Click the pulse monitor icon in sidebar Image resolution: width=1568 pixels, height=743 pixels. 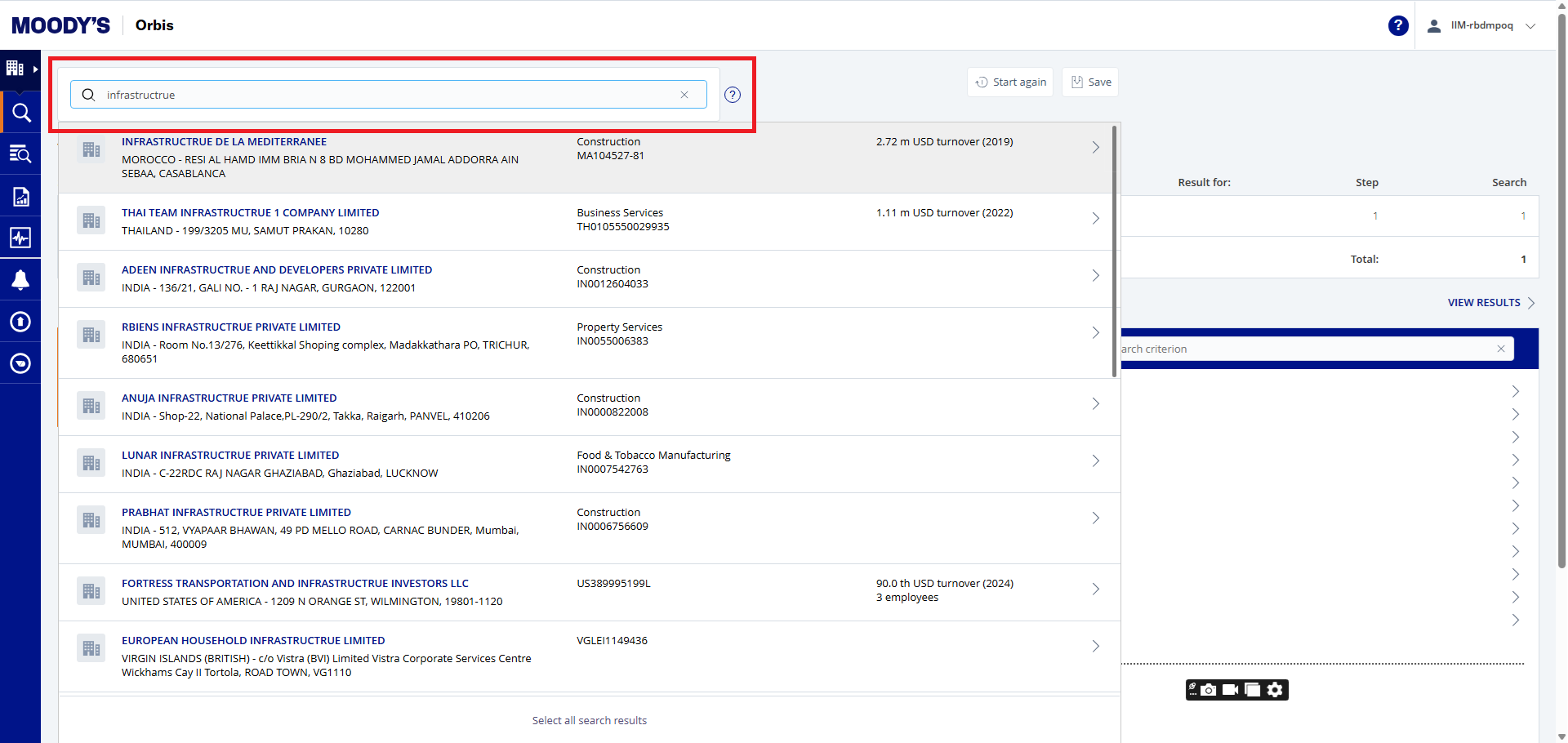[x=20, y=238]
